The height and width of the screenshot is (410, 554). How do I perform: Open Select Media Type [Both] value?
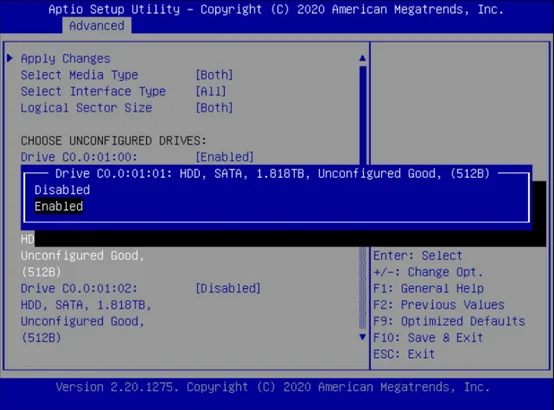[x=214, y=75]
